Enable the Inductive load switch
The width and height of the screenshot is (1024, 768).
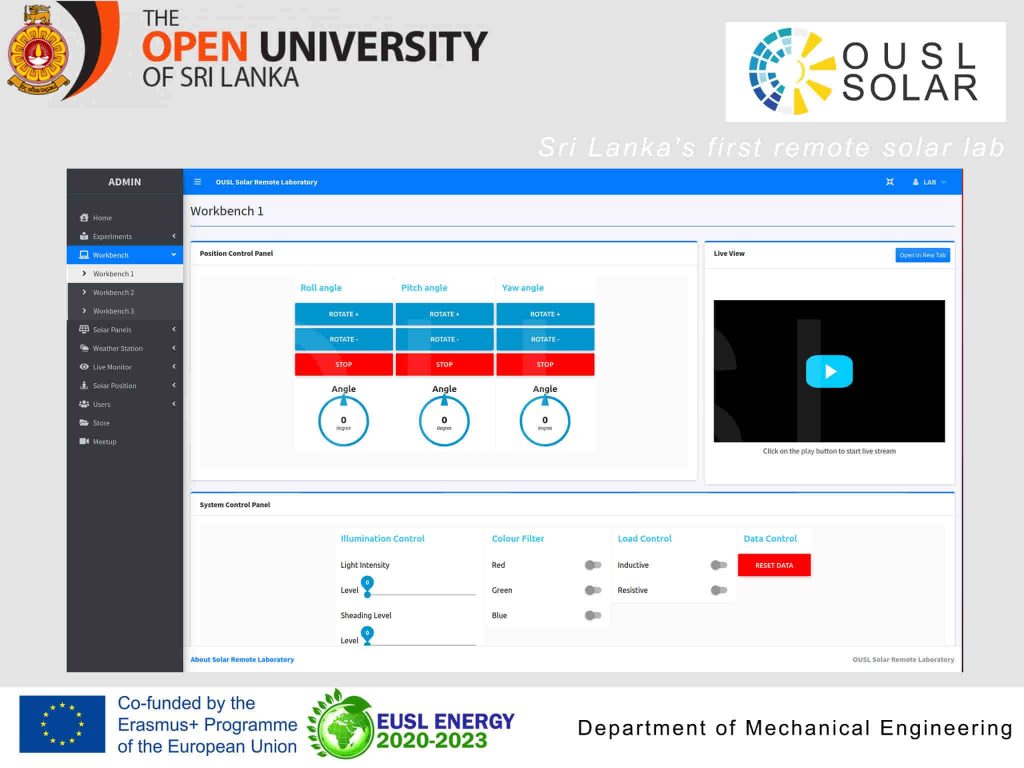(718, 565)
